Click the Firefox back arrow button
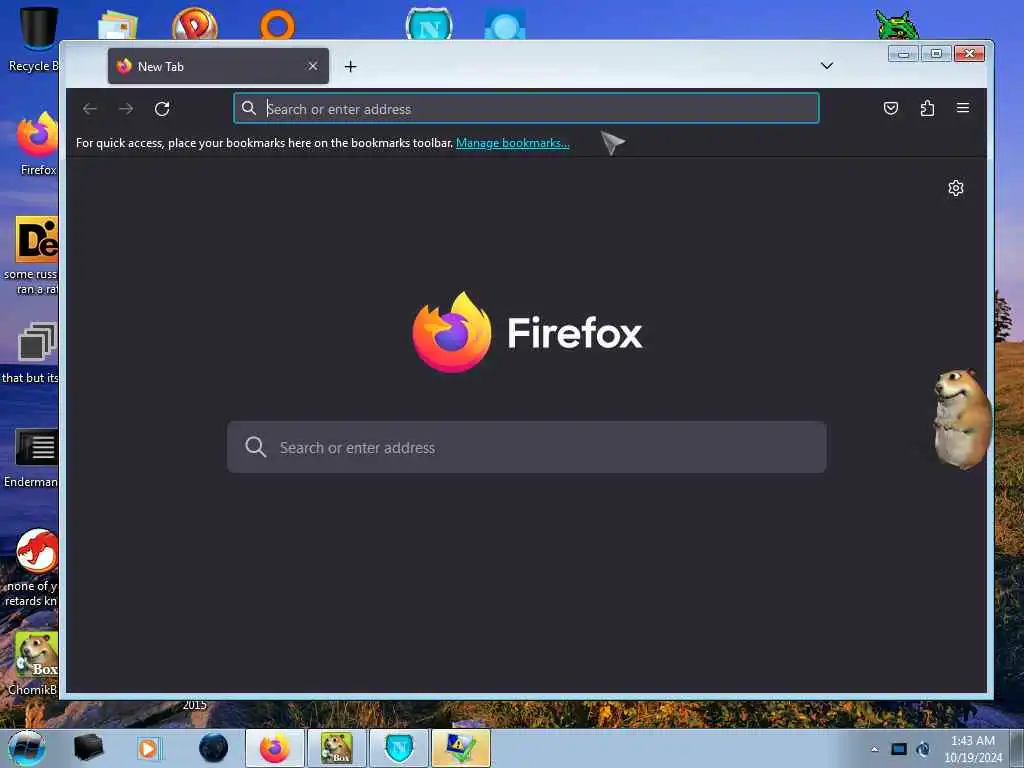 click(90, 108)
